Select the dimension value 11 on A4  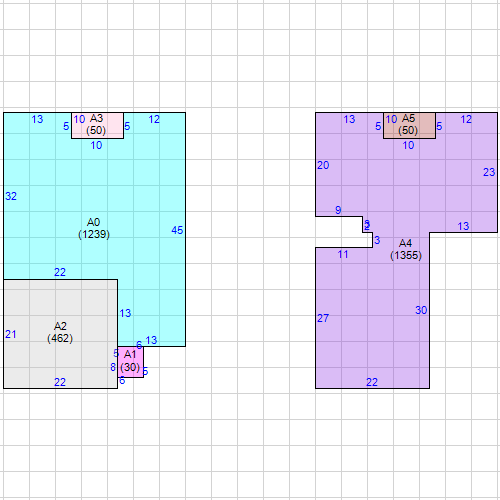pyautogui.click(x=343, y=254)
